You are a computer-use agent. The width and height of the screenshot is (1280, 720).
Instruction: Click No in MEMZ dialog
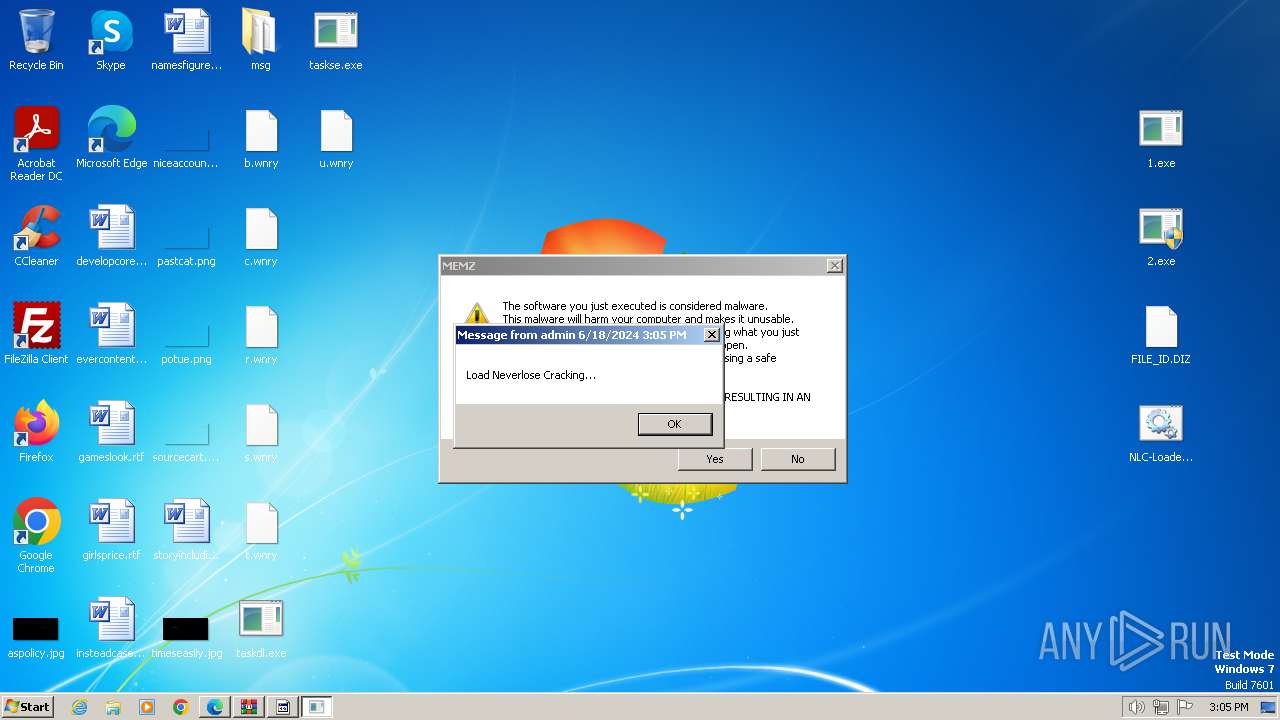pyautogui.click(x=797, y=459)
